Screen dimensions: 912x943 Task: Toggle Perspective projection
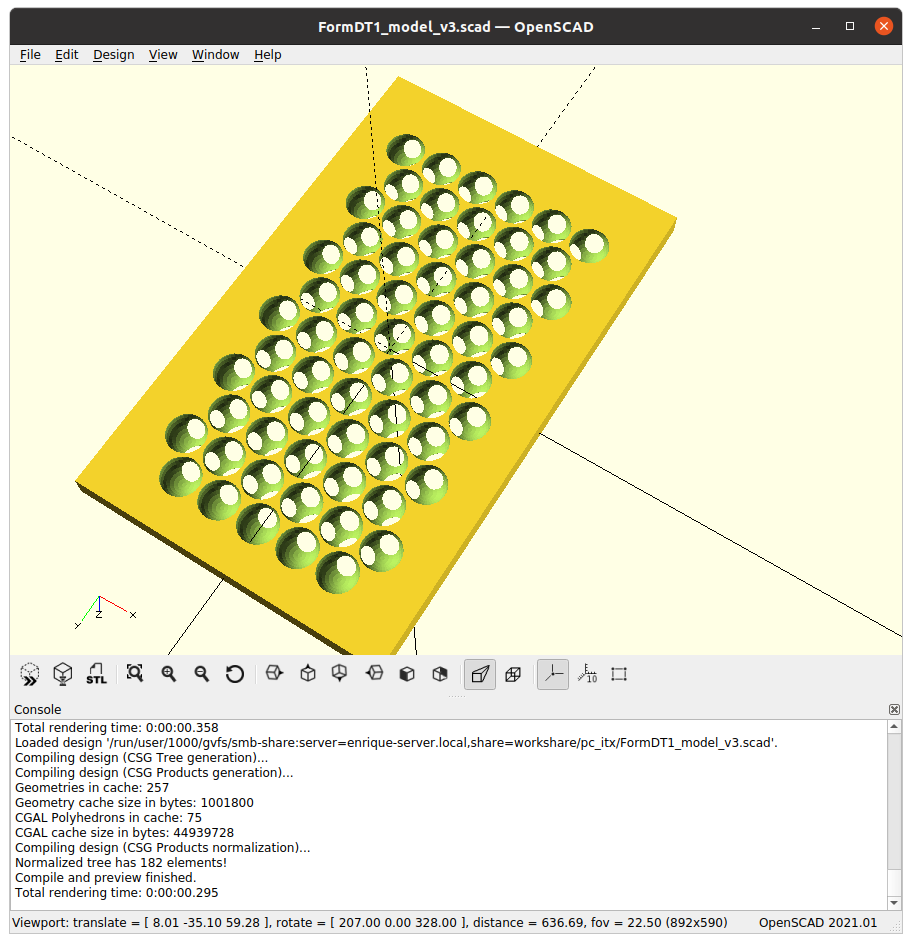click(x=480, y=674)
